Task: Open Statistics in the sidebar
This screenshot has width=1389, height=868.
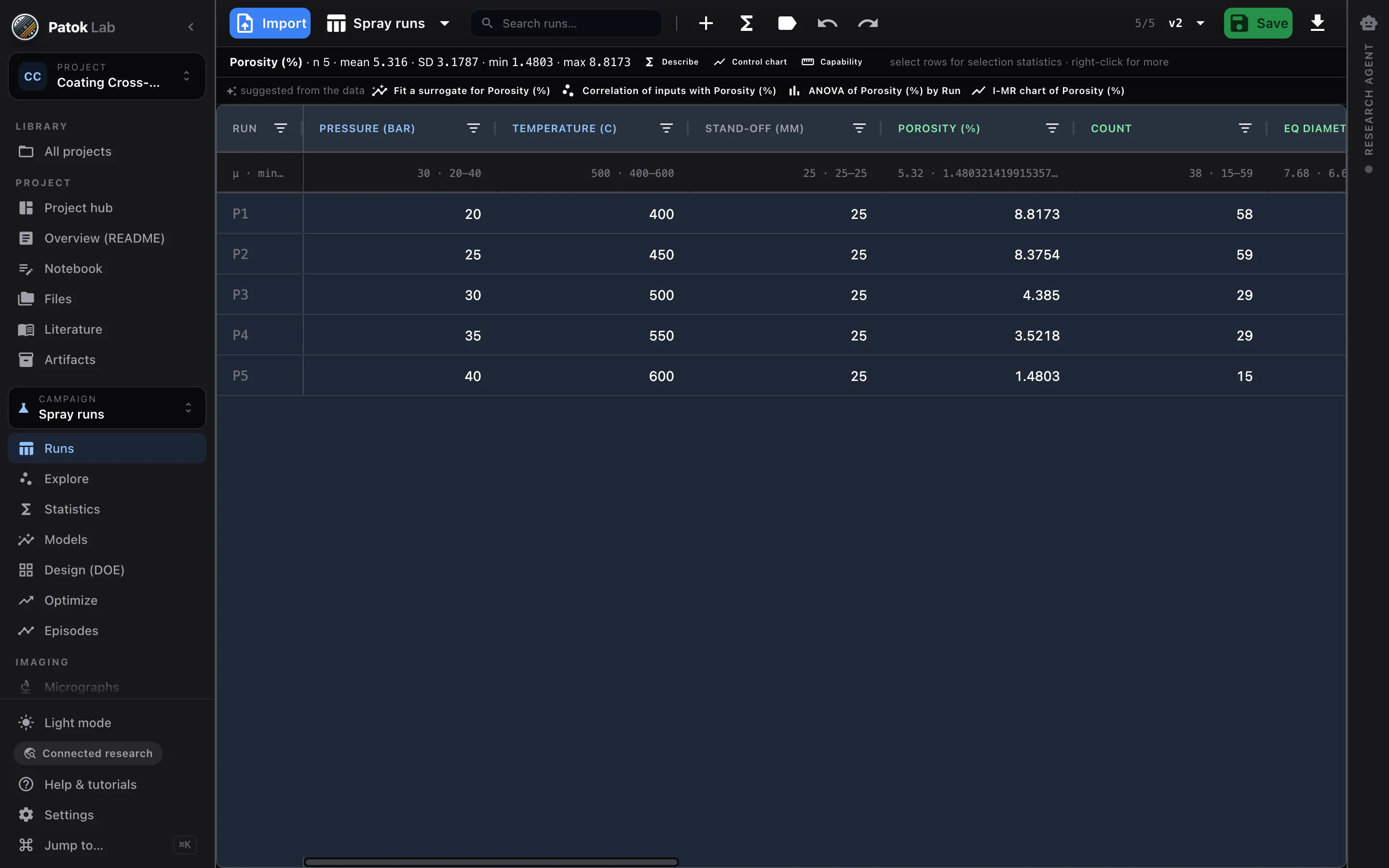Action: coord(107,509)
